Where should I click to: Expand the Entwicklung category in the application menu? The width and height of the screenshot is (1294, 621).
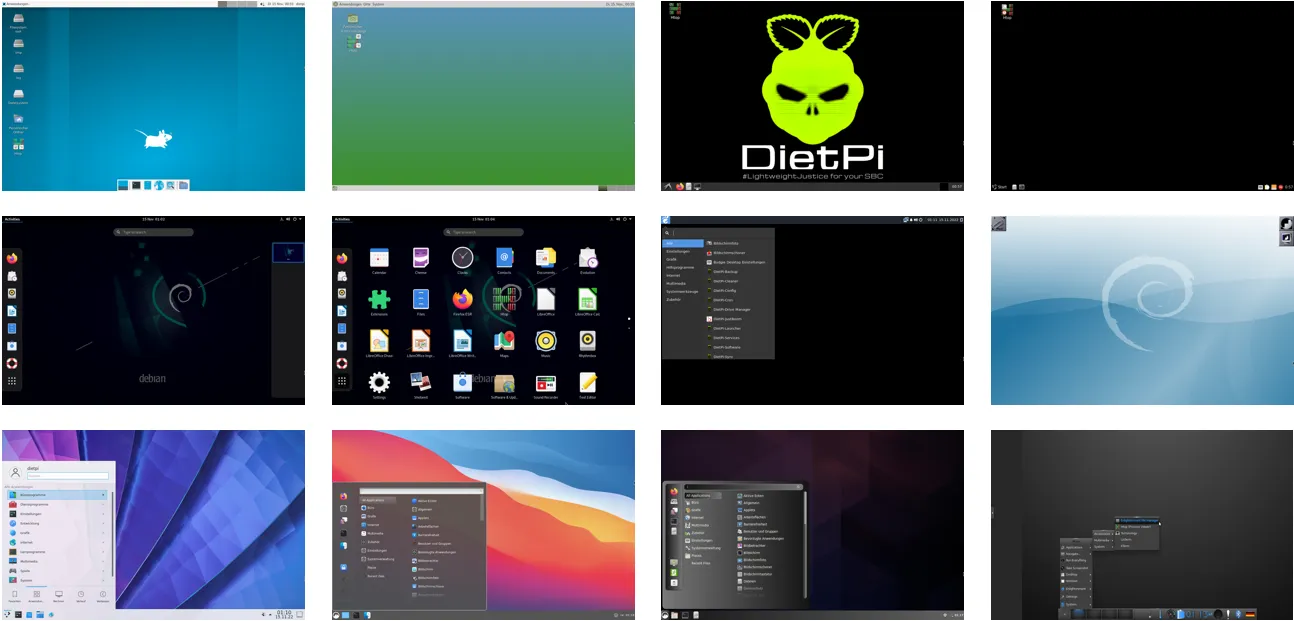[28, 523]
